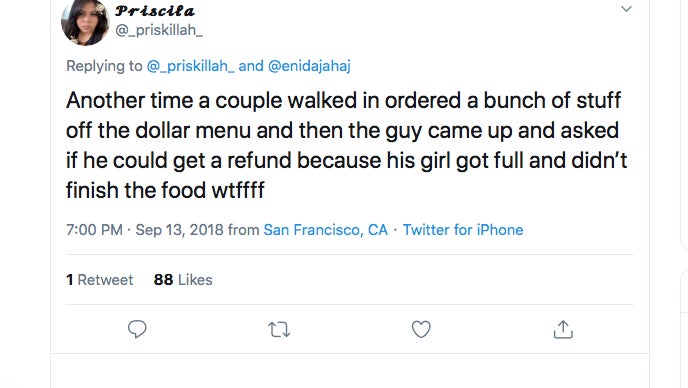Show the 88 Likes list
The height and width of the screenshot is (388, 688).
(183, 280)
